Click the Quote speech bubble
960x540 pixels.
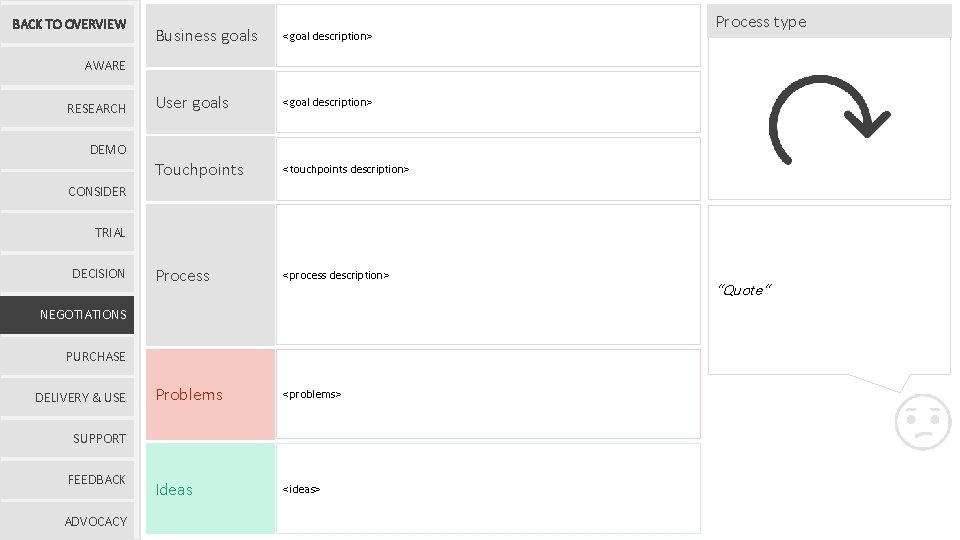coord(828,290)
